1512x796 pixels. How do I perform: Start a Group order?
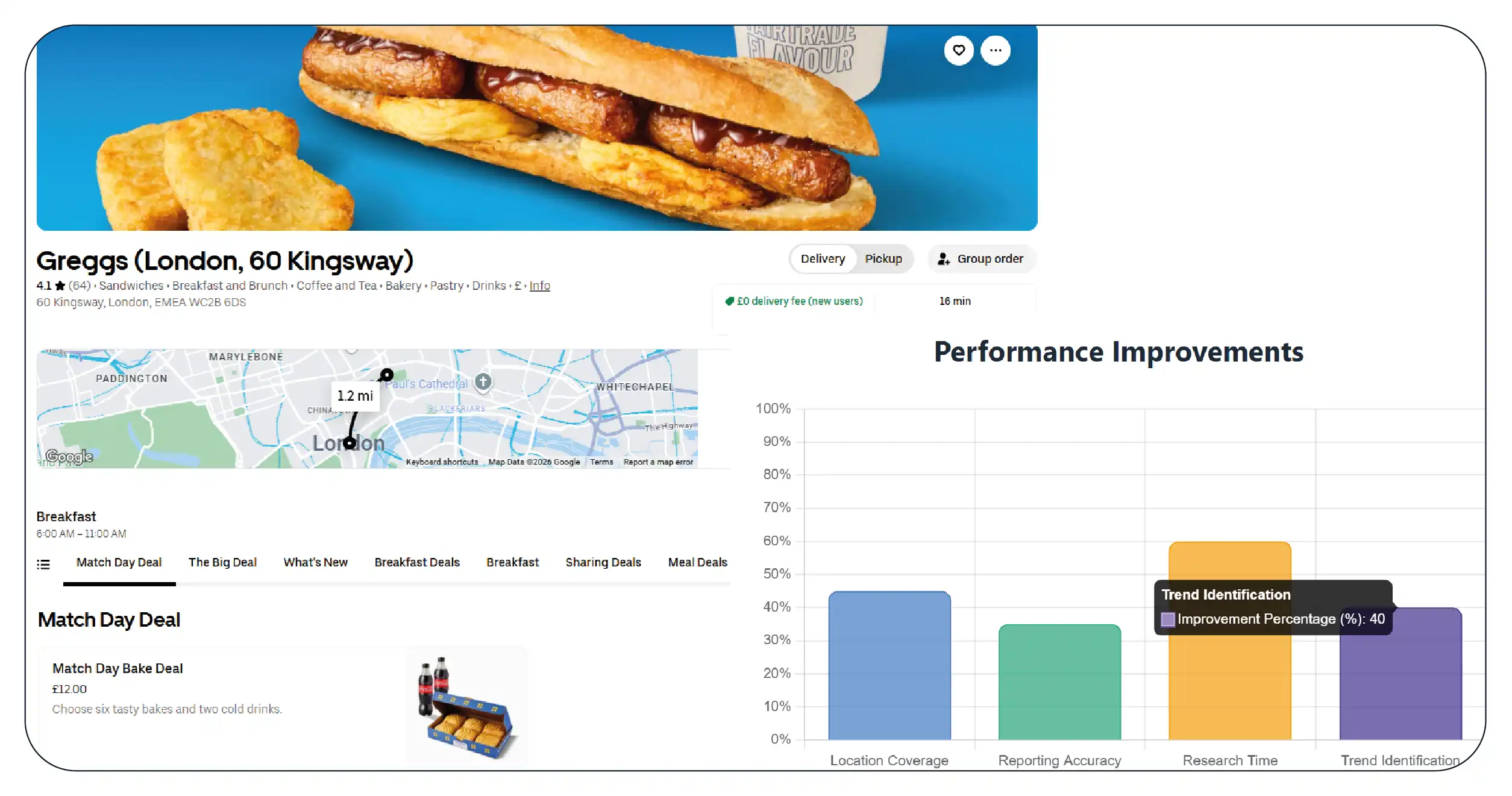(982, 259)
